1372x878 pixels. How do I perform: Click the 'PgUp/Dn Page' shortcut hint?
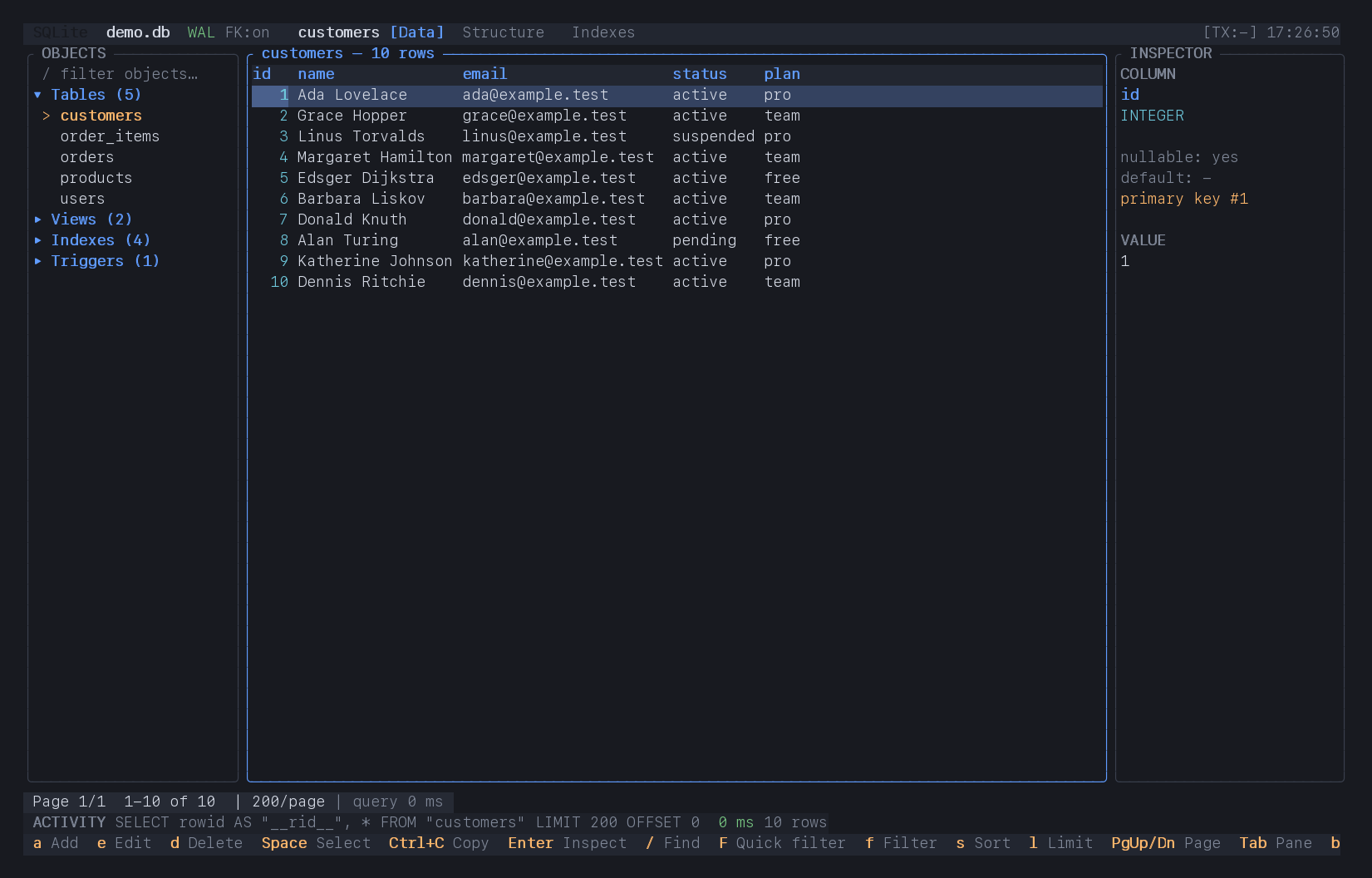(1166, 843)
